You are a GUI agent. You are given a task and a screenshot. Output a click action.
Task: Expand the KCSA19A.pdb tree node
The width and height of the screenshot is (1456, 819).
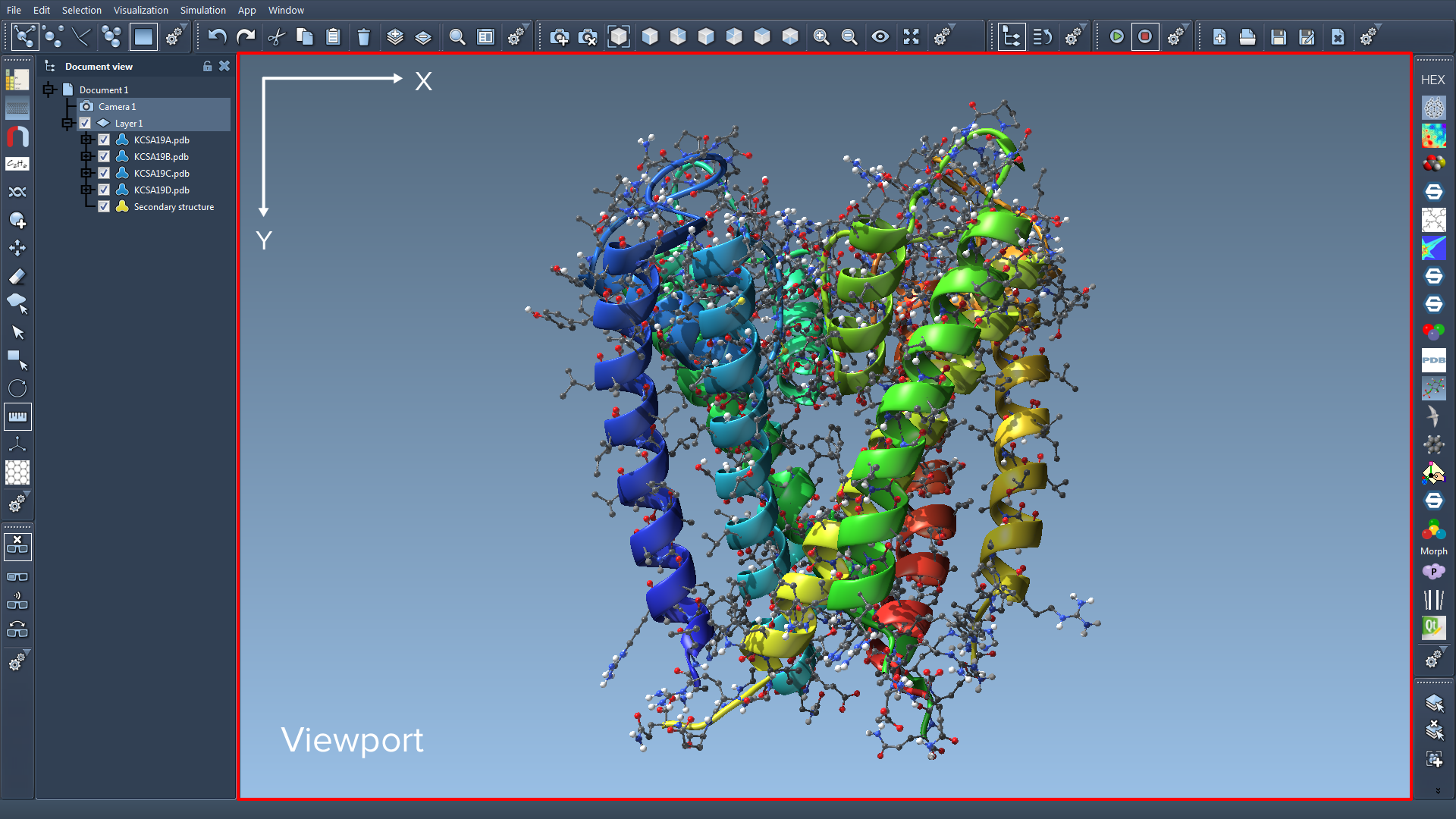[86, 140]
